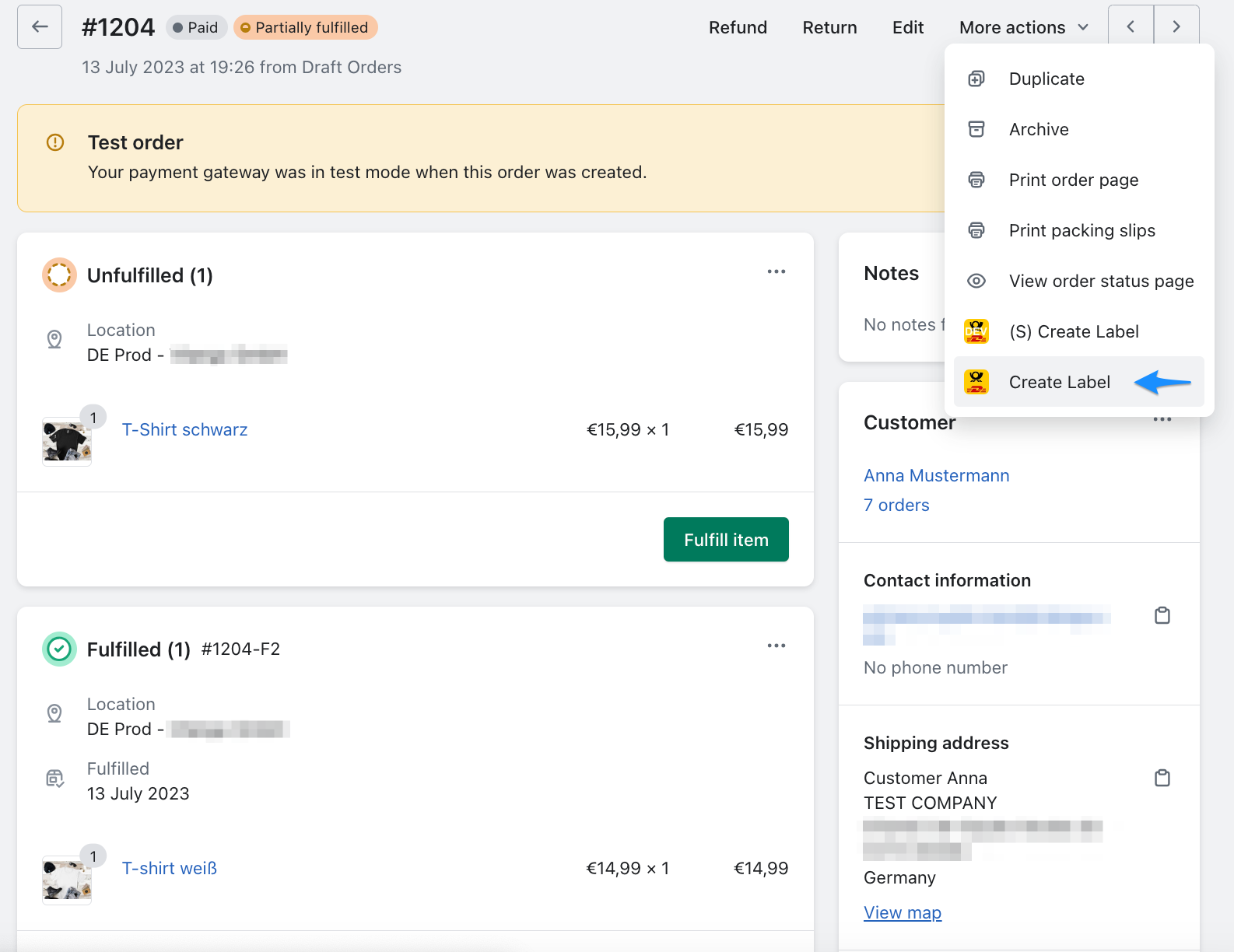The height and width of the screenshot is (952, 1234).
Task: Copy the contact email to clipboard
Action: click(x=1162, y=616)
